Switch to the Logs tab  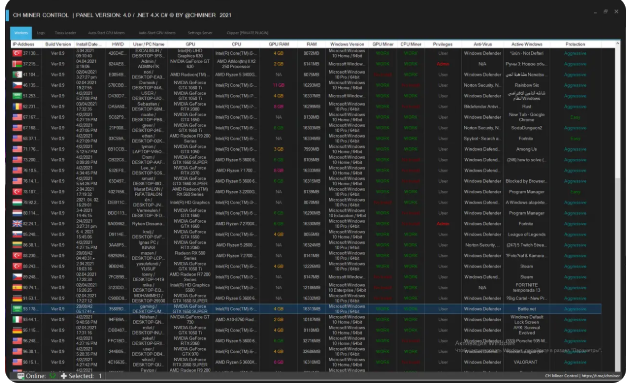41,33
